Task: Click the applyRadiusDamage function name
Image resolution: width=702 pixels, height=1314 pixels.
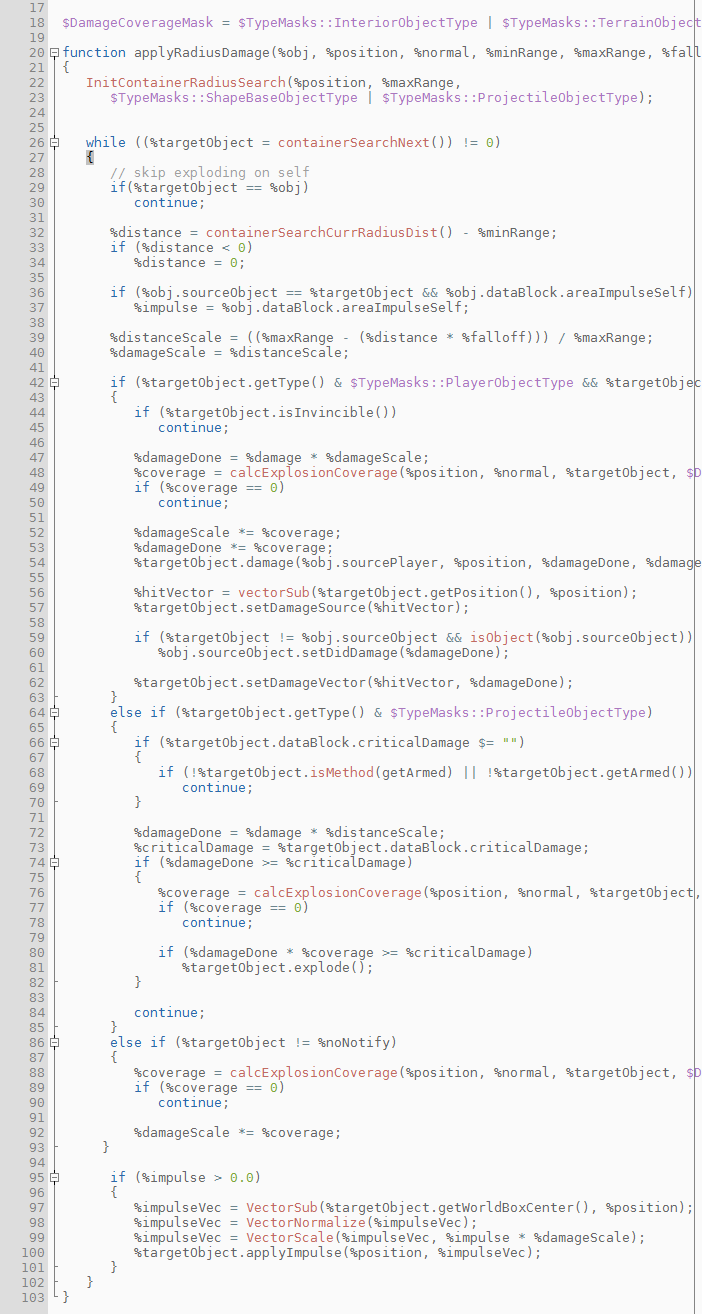Action: (x=202, y=52)
